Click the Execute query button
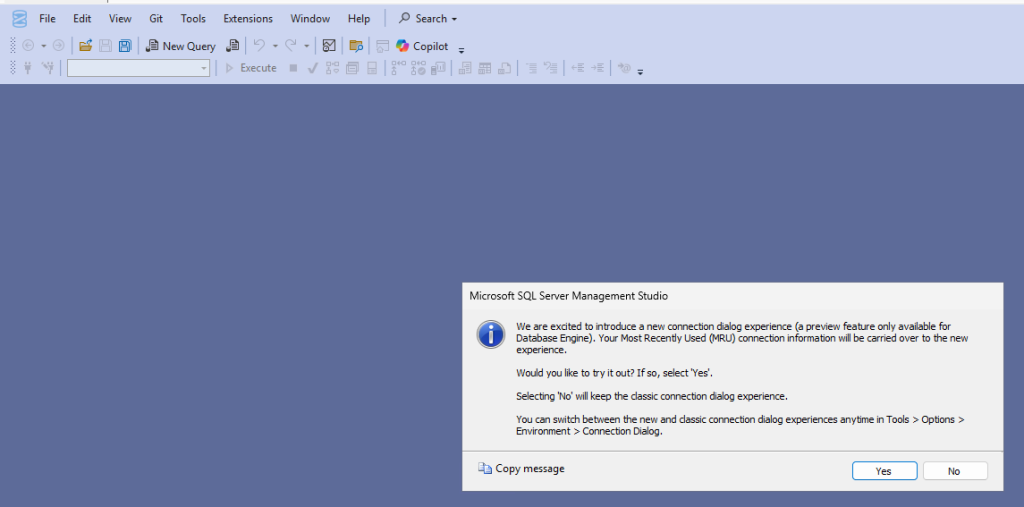The width and height of the screenshot is (1024, 507). (251, 68)
